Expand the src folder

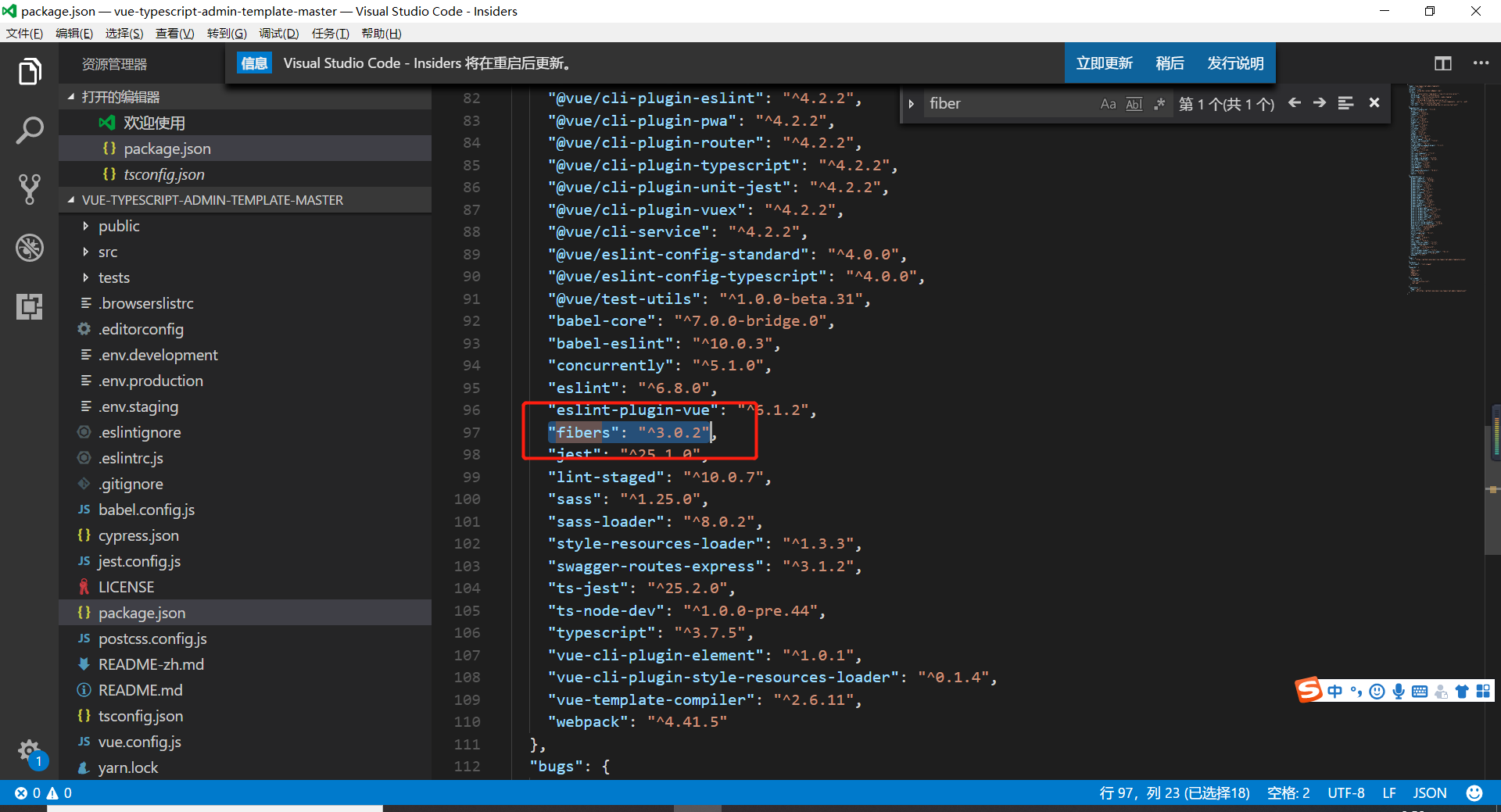(245, 252)
